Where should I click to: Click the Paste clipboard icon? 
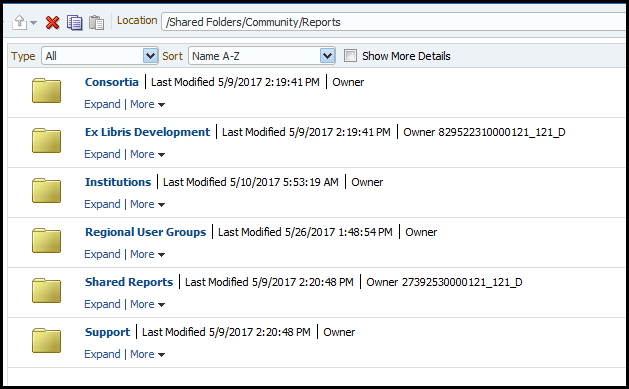point(96,22)
